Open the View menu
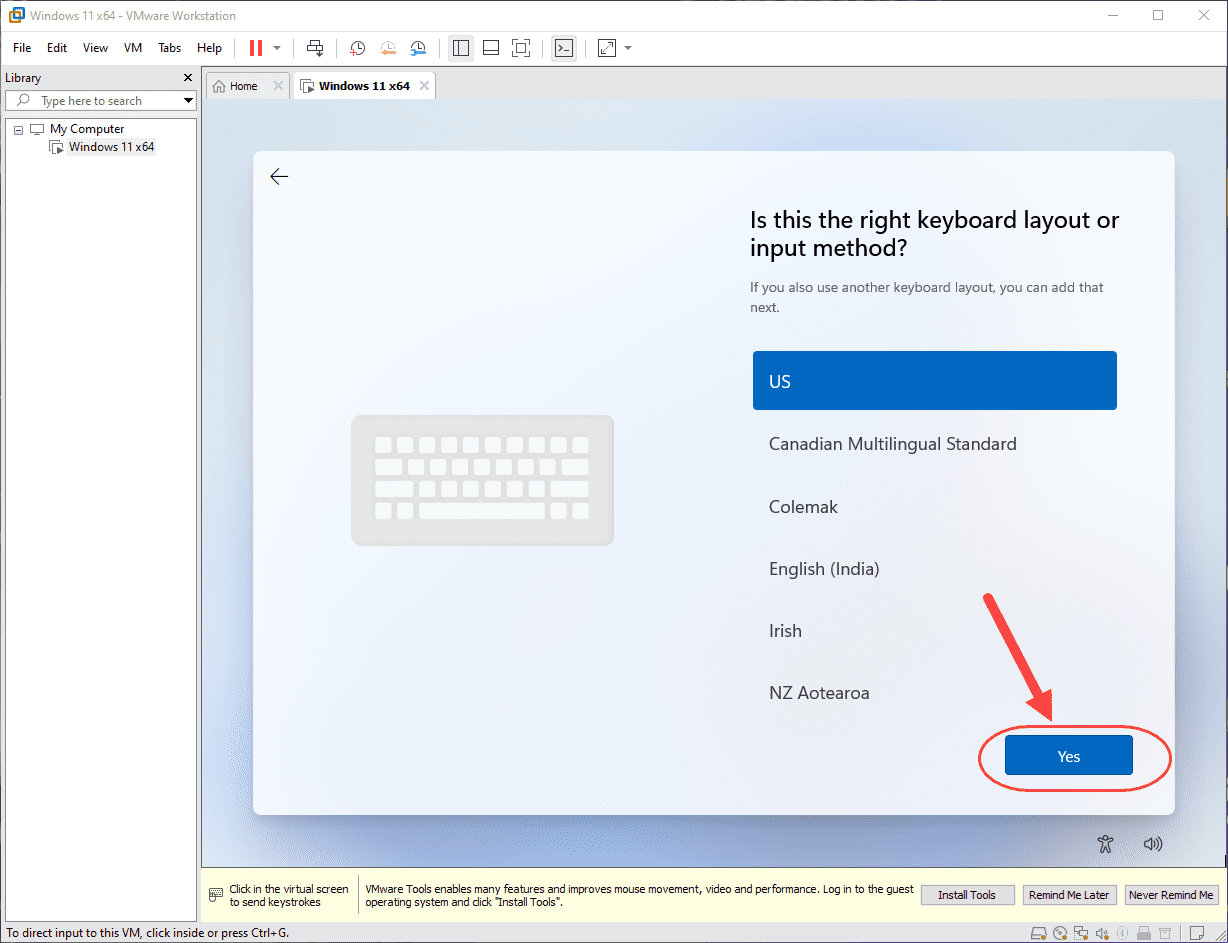Screen dimensions: 1228x943 (x=95, y=48)
